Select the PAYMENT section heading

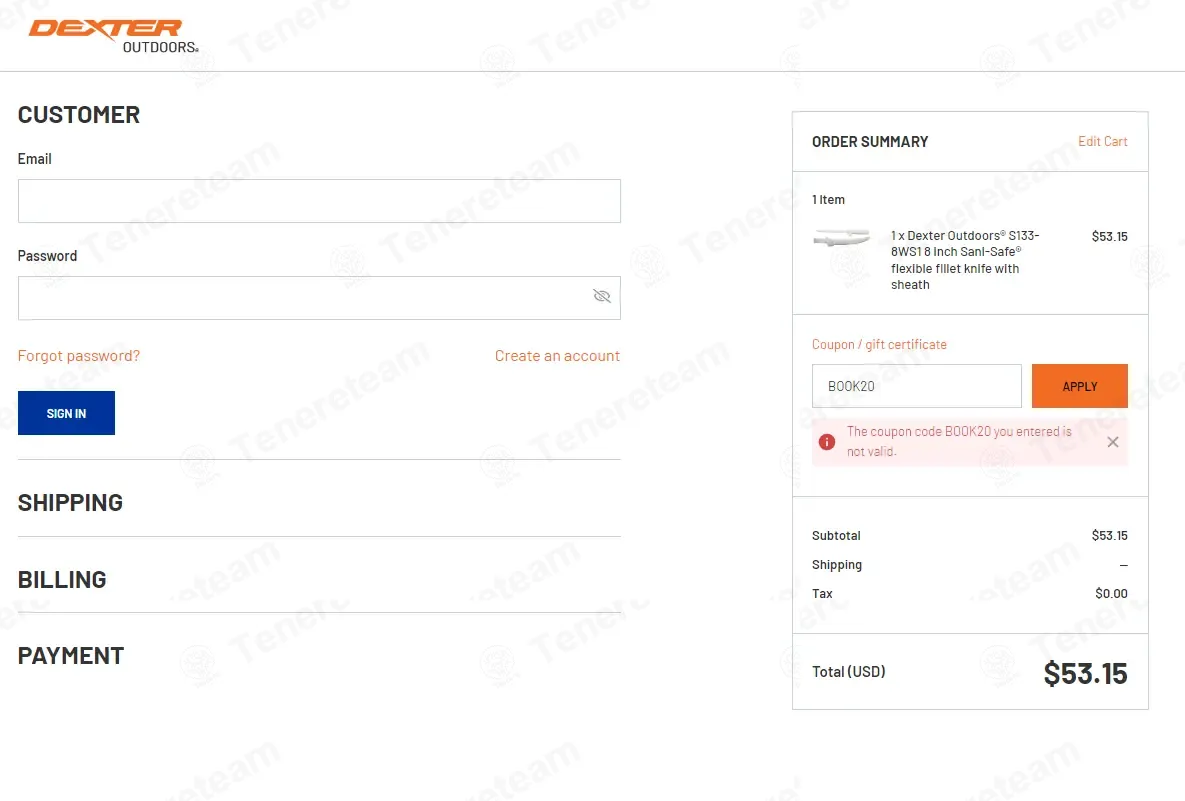[x=71, y=656]
